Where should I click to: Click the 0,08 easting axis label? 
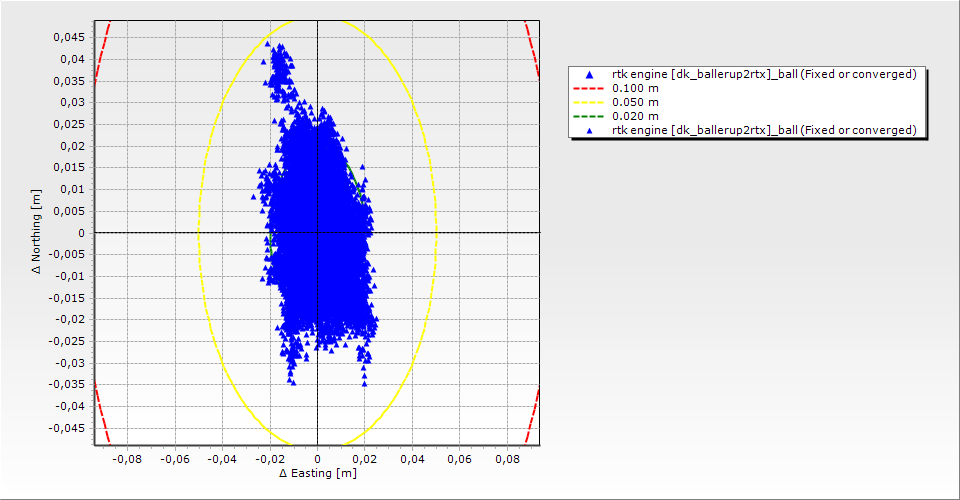pyautogui.click(x=508, y=459)
